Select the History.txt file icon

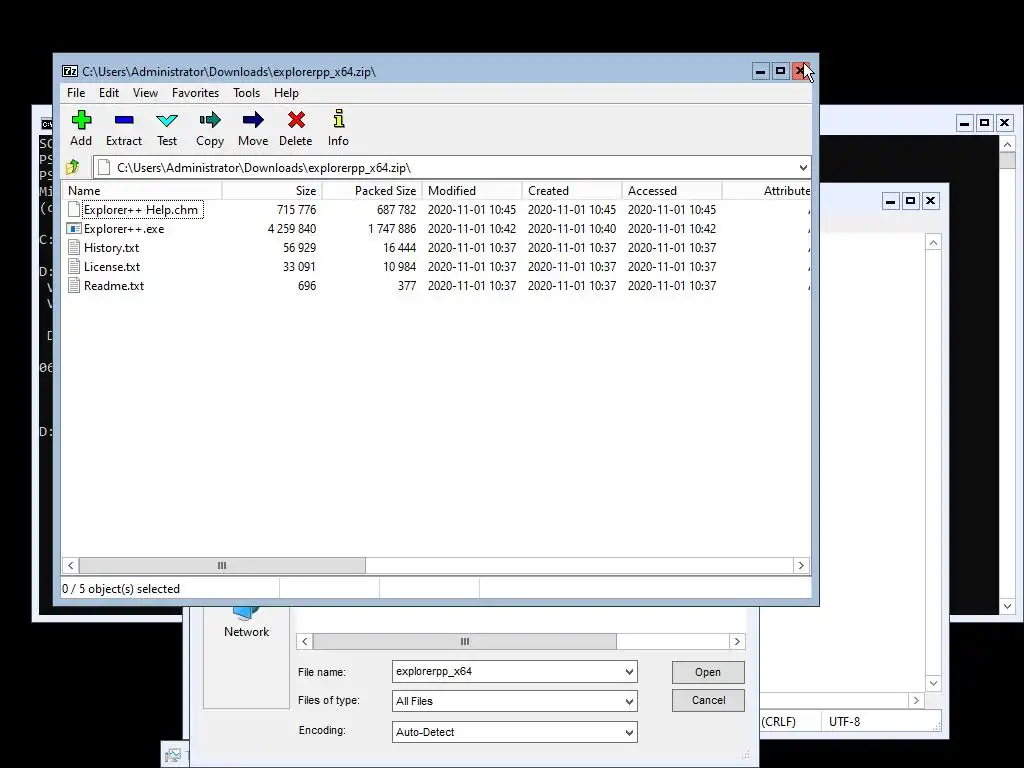(x=74, y=248)
